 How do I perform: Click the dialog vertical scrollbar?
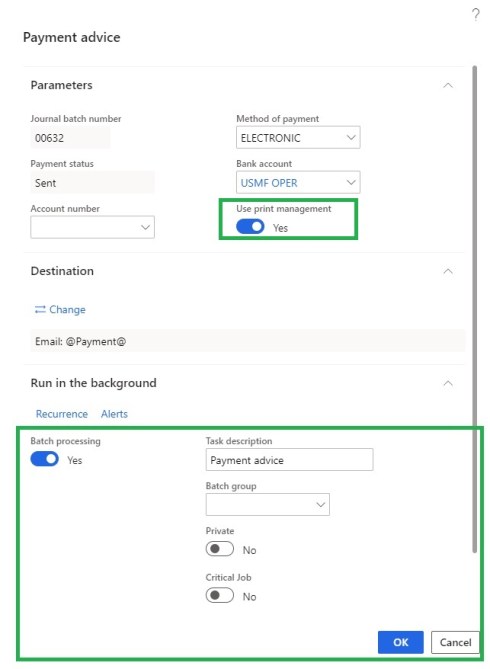click(x=474, y=309)
